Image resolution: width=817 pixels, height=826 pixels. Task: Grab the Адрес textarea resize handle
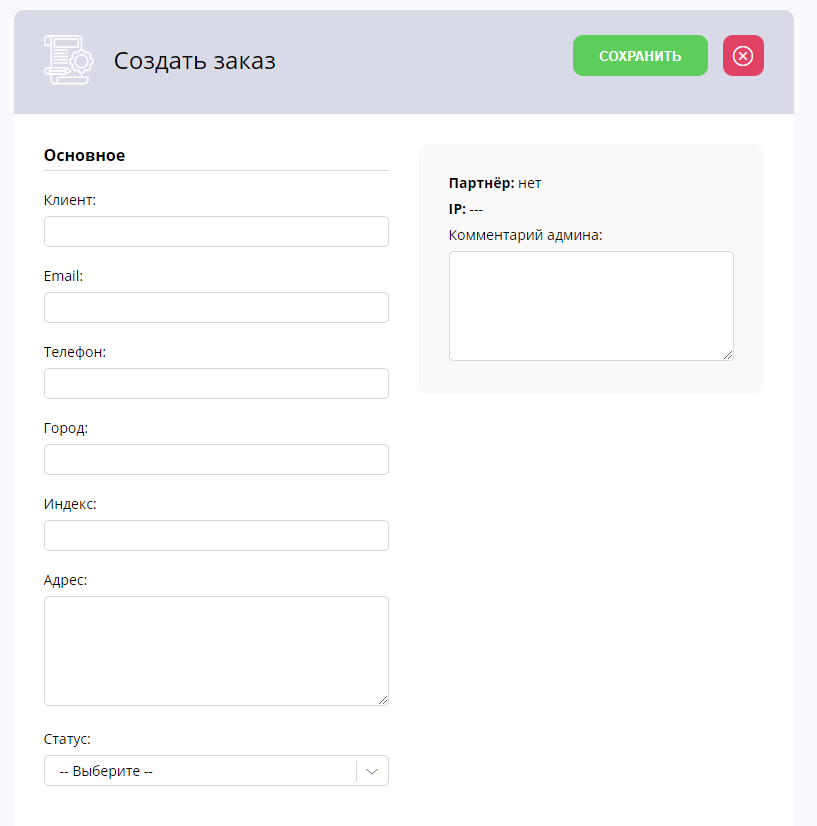pyautogui.click(x=383, y=700)
